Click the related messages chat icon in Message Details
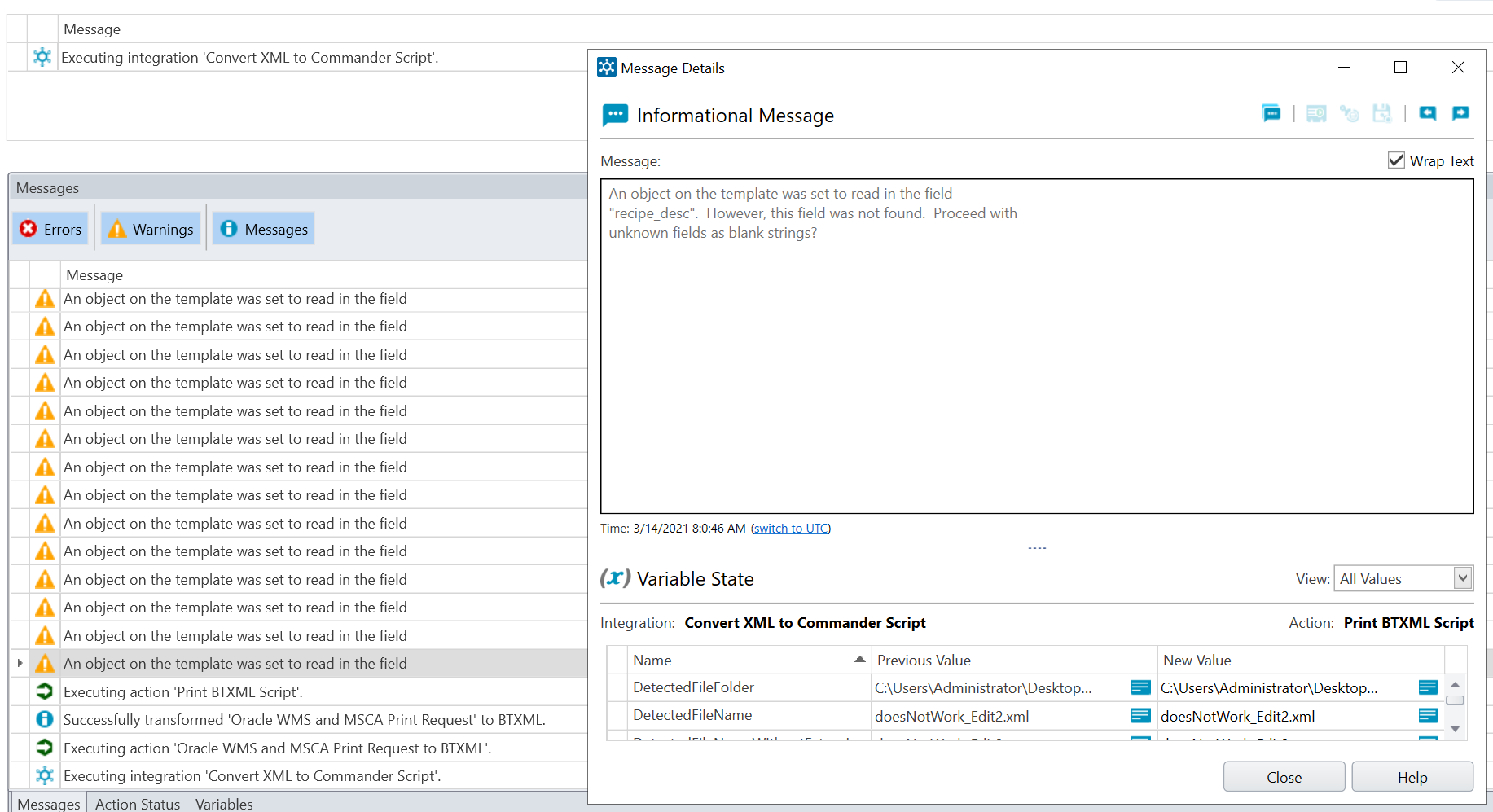This screenshot has width=1493, height=812. [1271, 114]
